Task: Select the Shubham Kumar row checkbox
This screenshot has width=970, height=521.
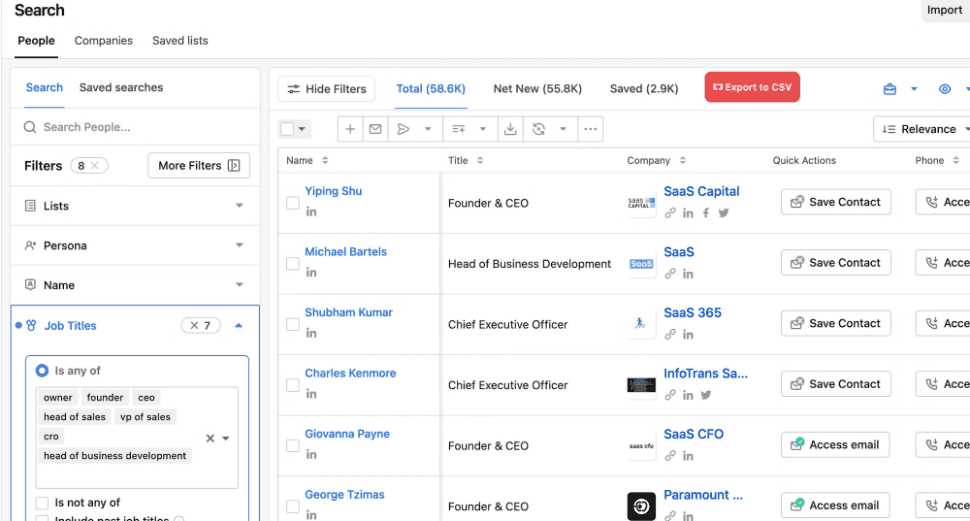Action: click(293, 324)
